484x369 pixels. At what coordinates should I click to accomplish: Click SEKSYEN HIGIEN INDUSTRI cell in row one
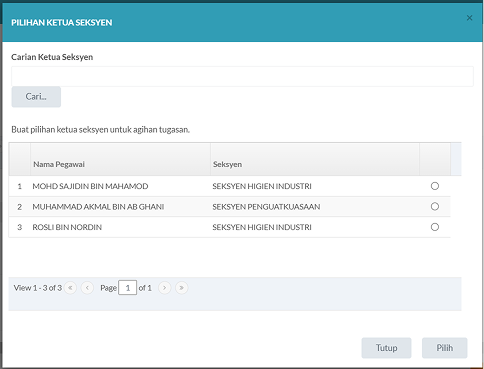click(262, 186)
